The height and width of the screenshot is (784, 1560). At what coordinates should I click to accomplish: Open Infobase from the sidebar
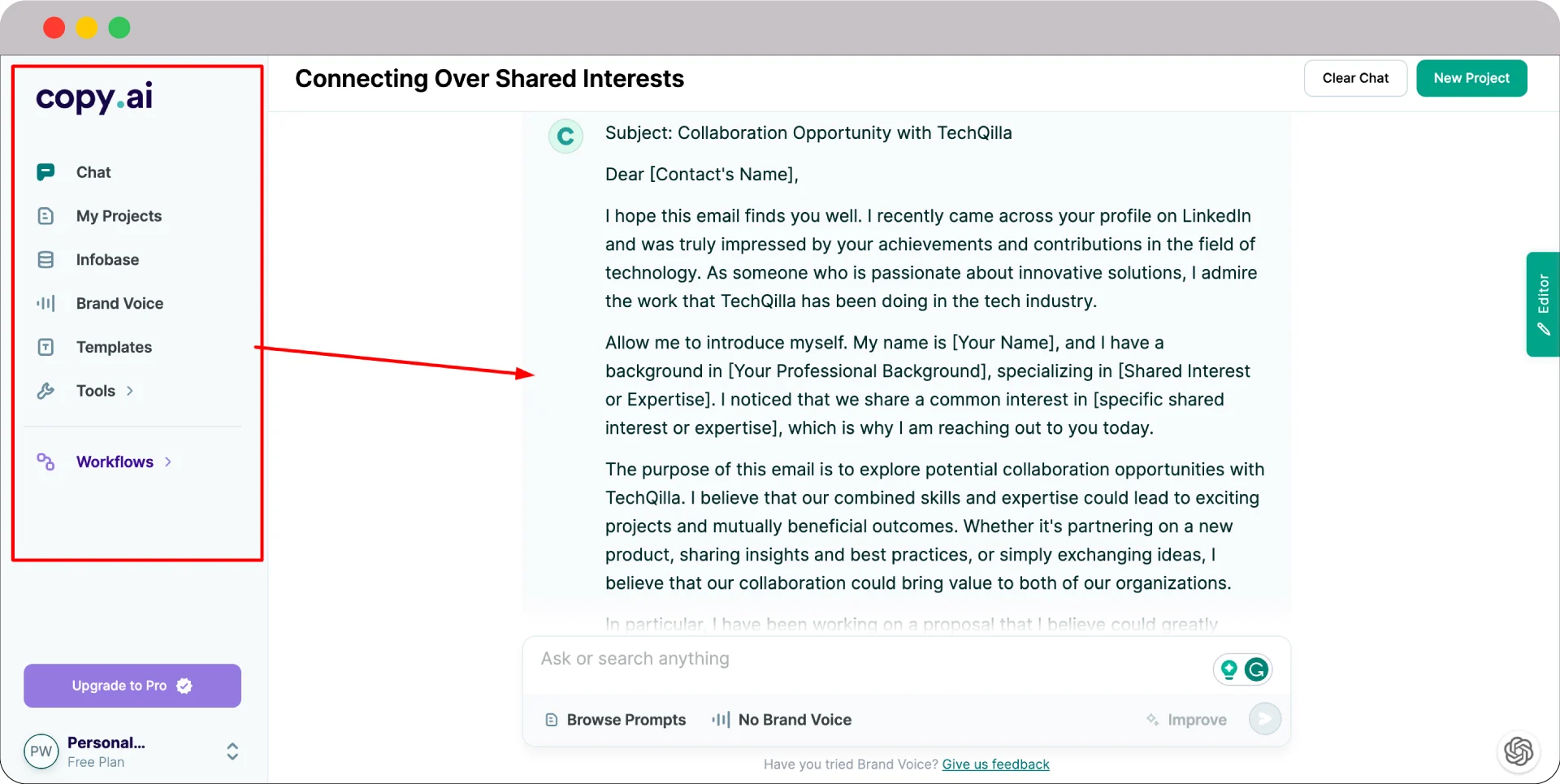(107, 260)
